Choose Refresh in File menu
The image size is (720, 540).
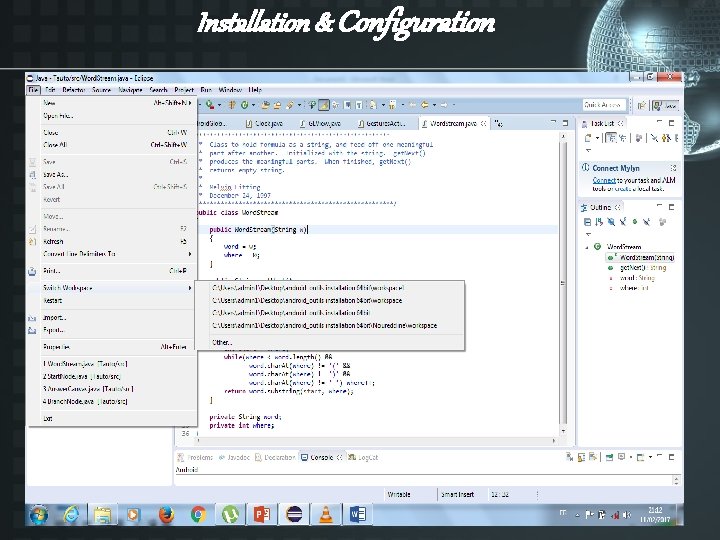tap(112, 242)
